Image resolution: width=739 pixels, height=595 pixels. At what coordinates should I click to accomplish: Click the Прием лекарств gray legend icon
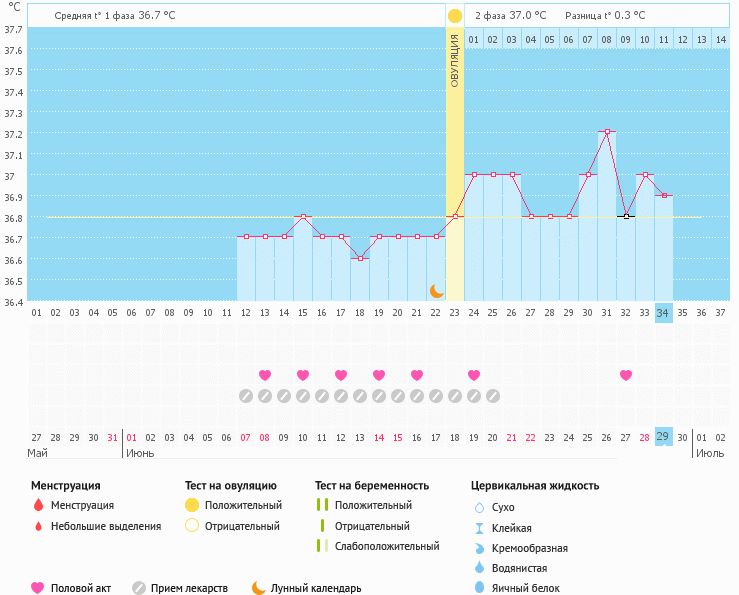[139, 588]
